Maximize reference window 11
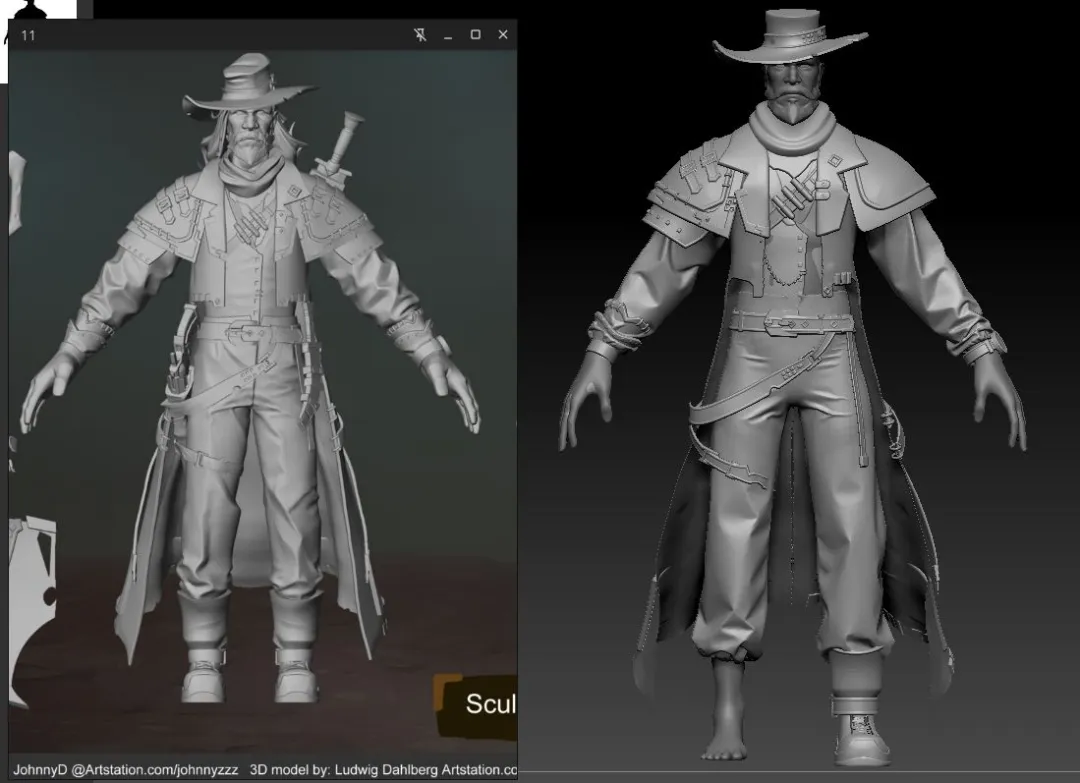 [475, 34]
